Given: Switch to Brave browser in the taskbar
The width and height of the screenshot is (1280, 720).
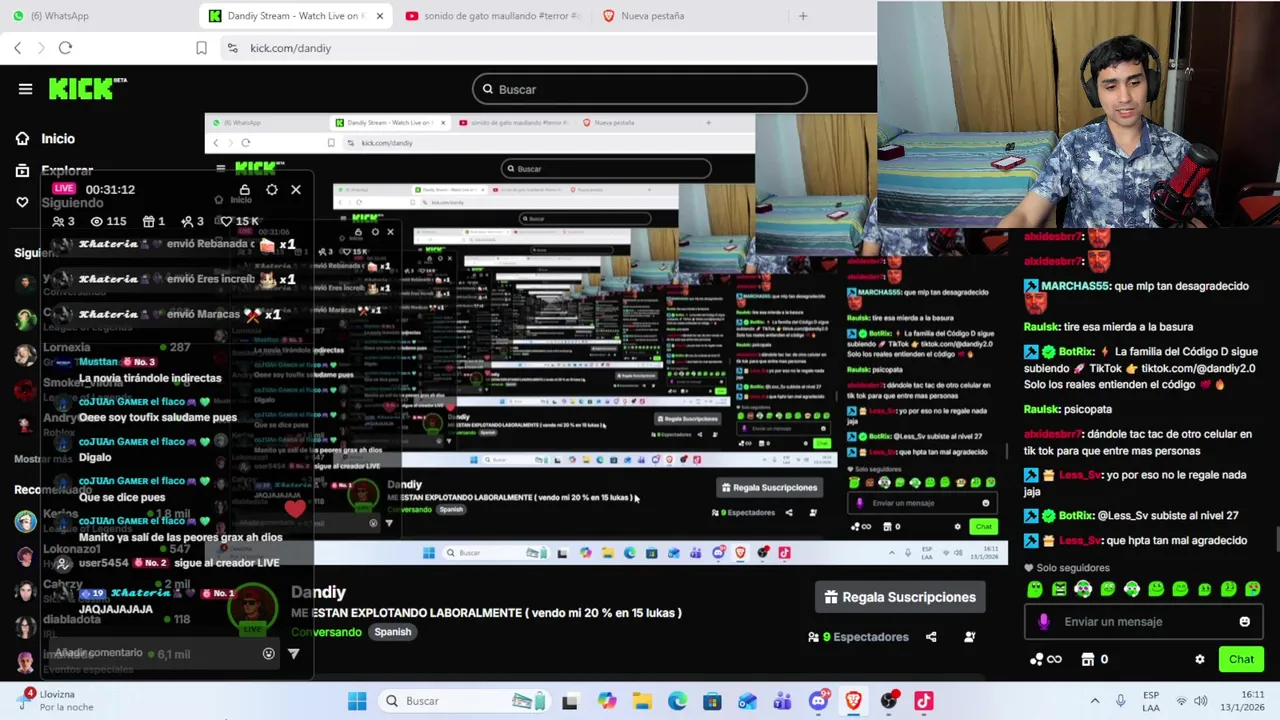Looking at the screenshot, I should (853, 701).
